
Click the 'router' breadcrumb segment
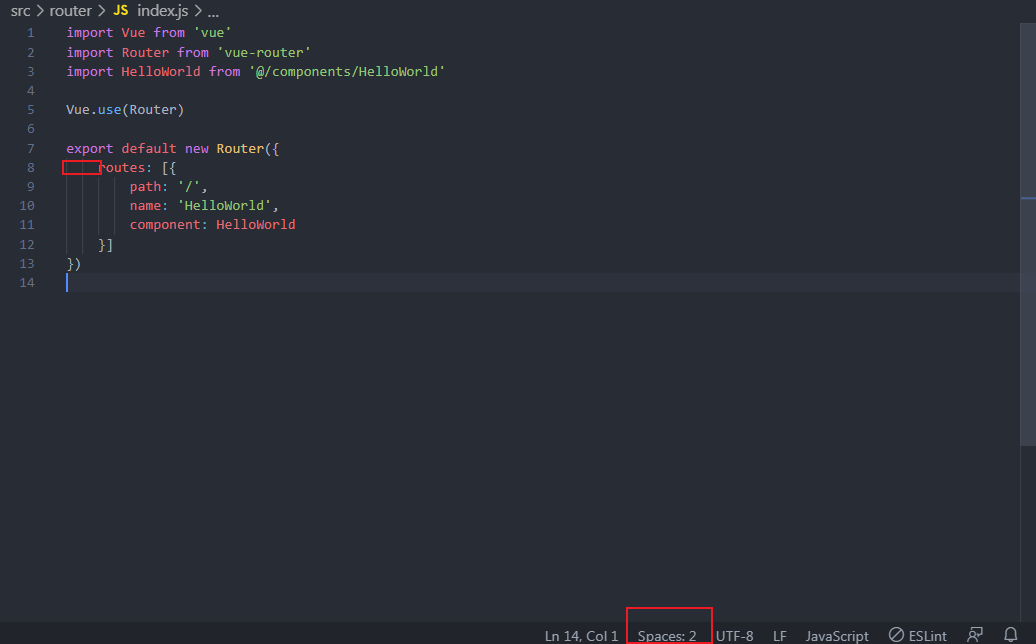pyautogui.click(x=71, y=11)
